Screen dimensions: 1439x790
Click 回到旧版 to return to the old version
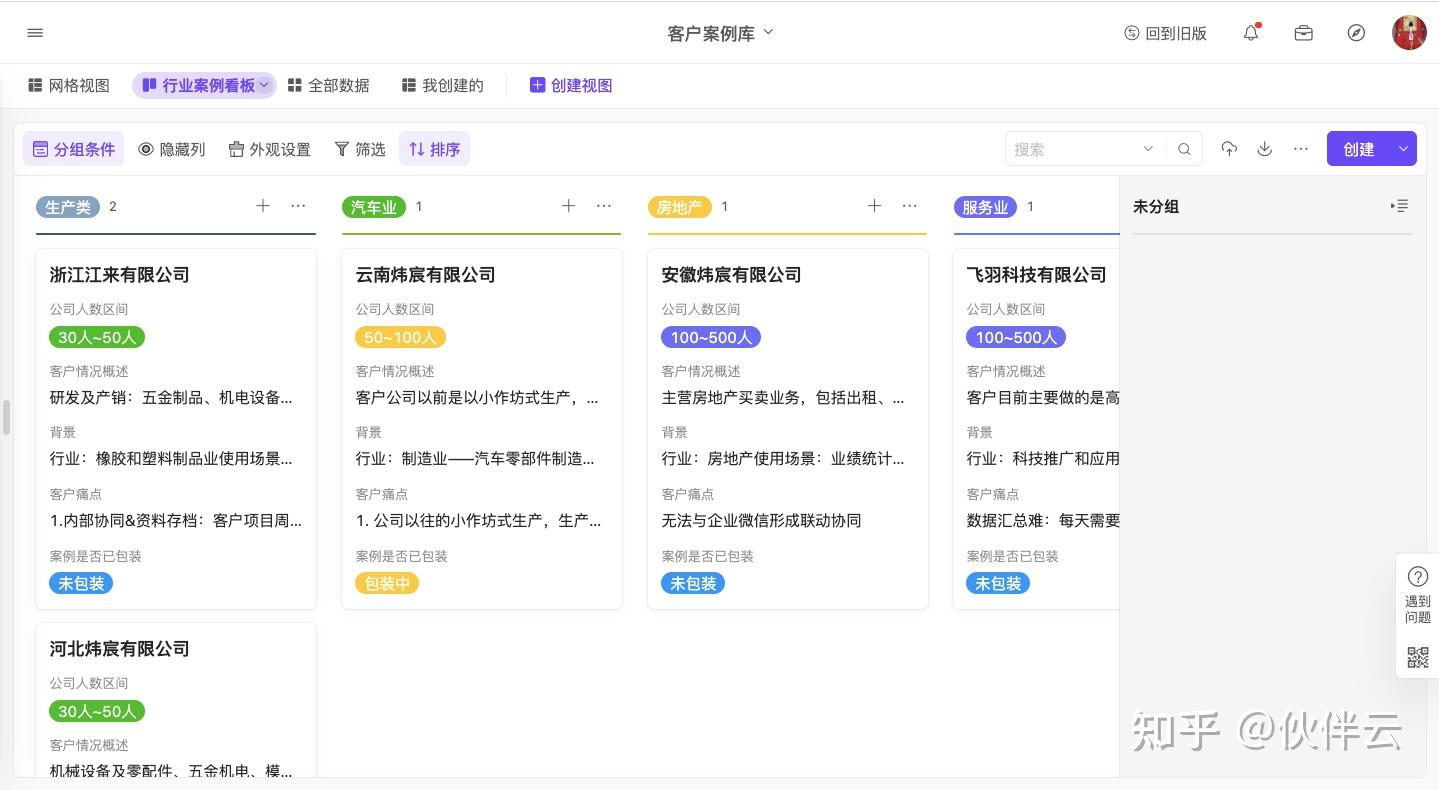click(1165, 33)
